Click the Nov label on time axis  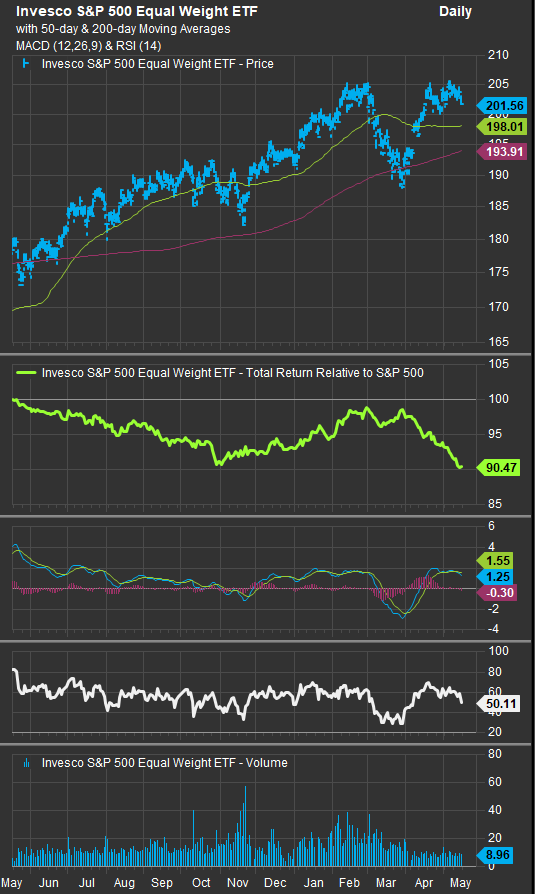pos(237,883)
